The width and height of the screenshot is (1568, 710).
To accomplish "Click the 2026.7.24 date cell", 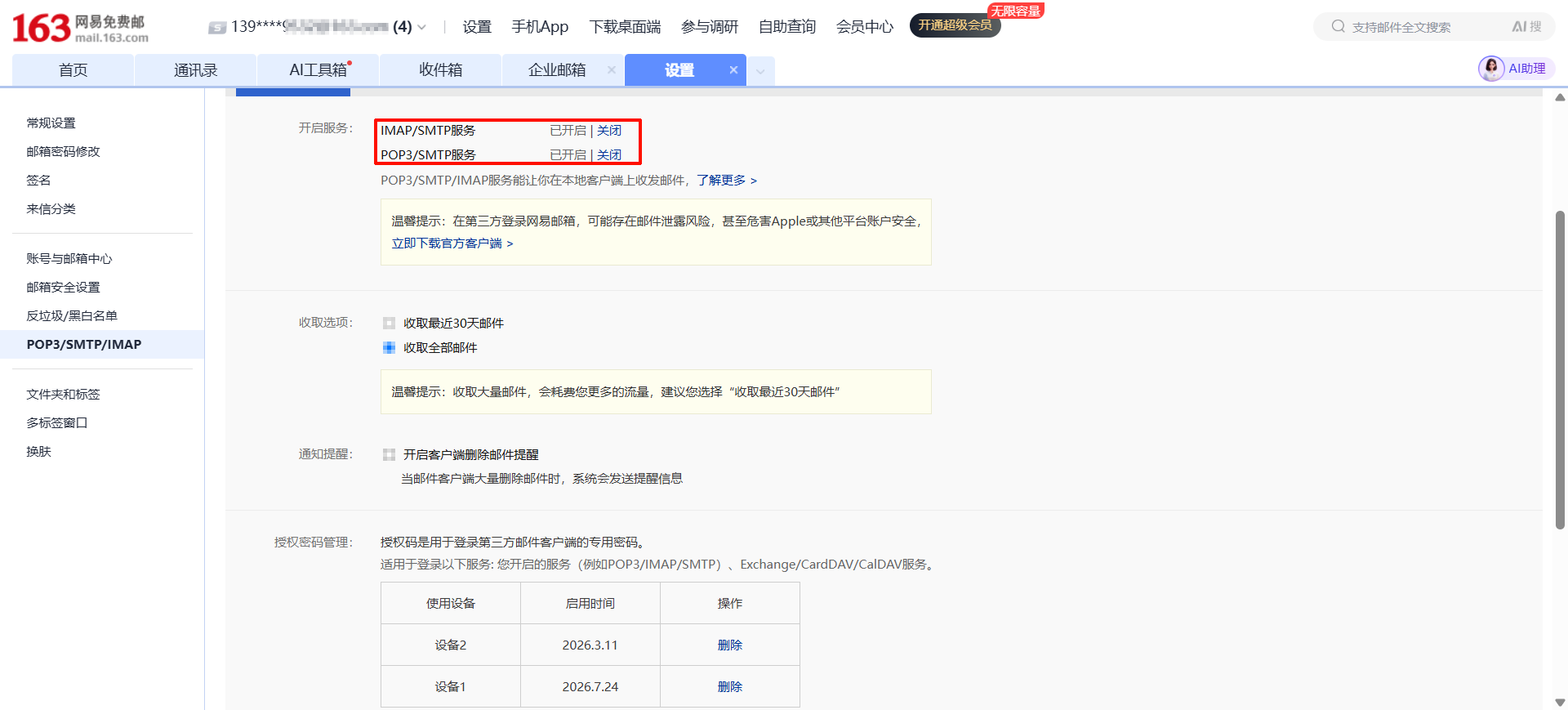I will 590,686.
